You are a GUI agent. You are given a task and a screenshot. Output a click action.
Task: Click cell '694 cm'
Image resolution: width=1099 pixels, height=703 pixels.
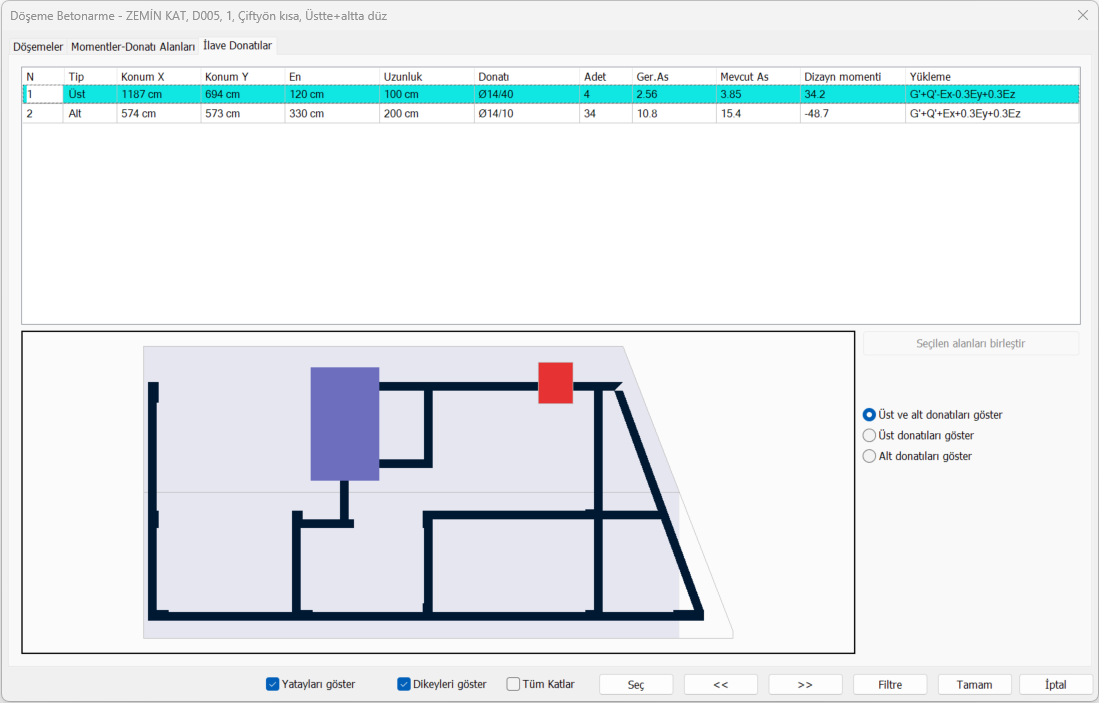pos(243,94)
